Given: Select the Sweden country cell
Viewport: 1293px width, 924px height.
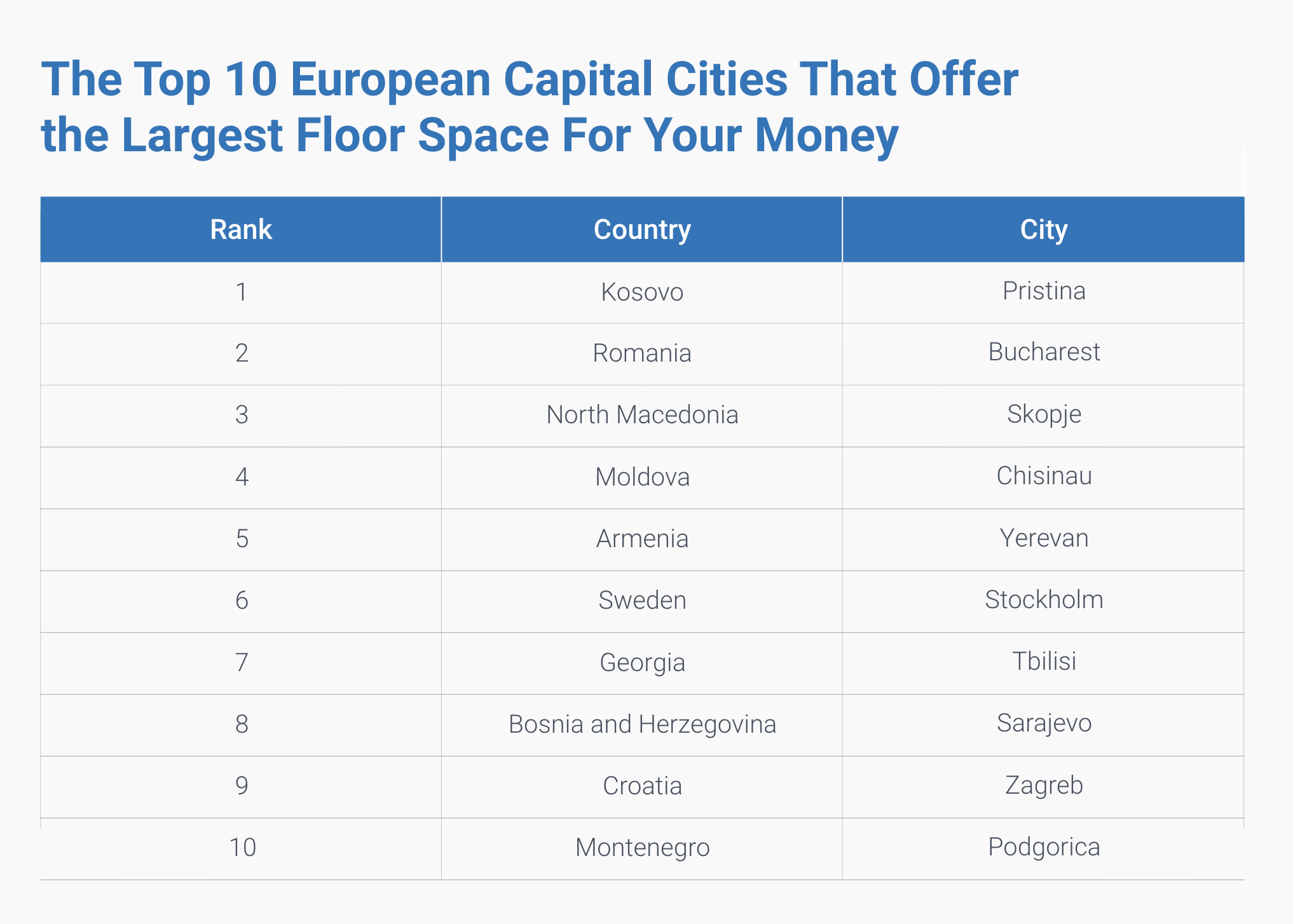Looking at the screenshot, I should [x=642, y=601].
